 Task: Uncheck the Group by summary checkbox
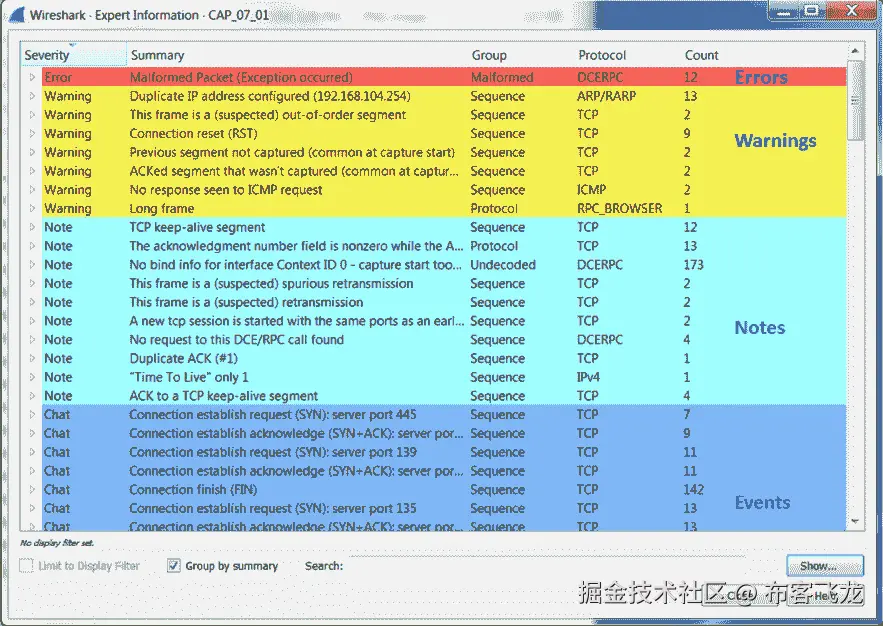pyautogui.click(x=173, y=565)
